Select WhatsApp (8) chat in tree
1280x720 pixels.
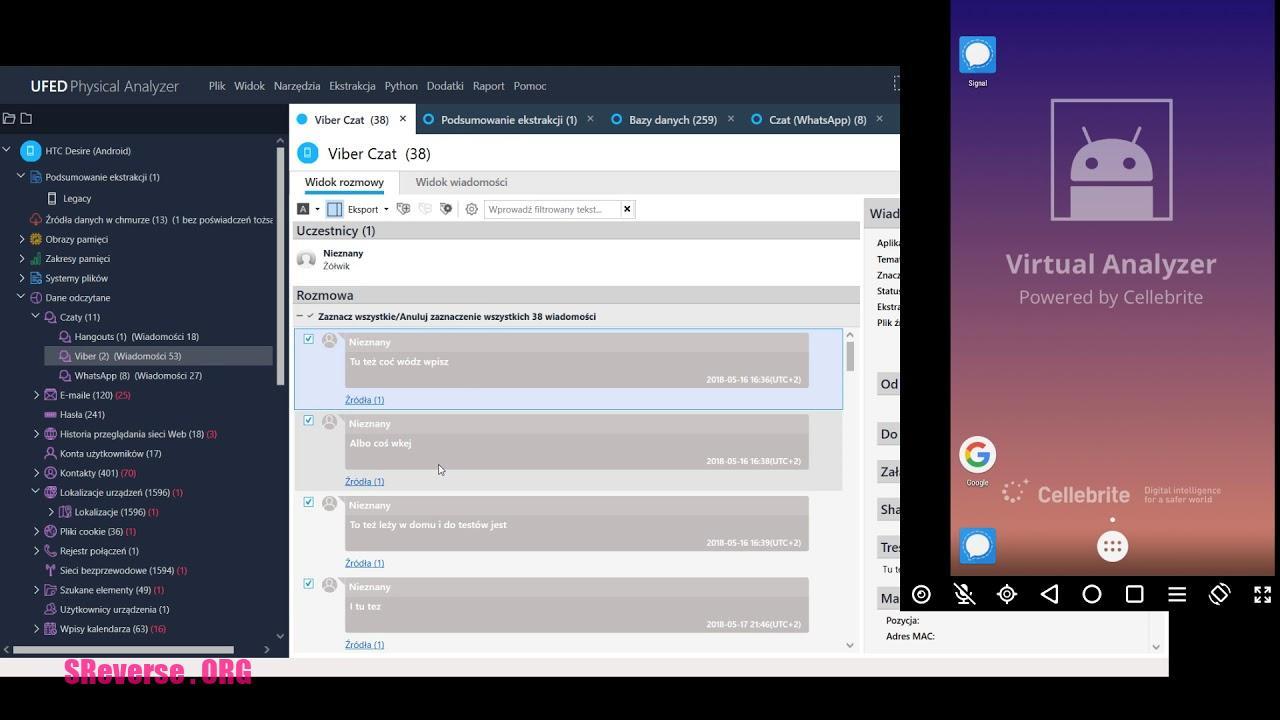(138, 376)
